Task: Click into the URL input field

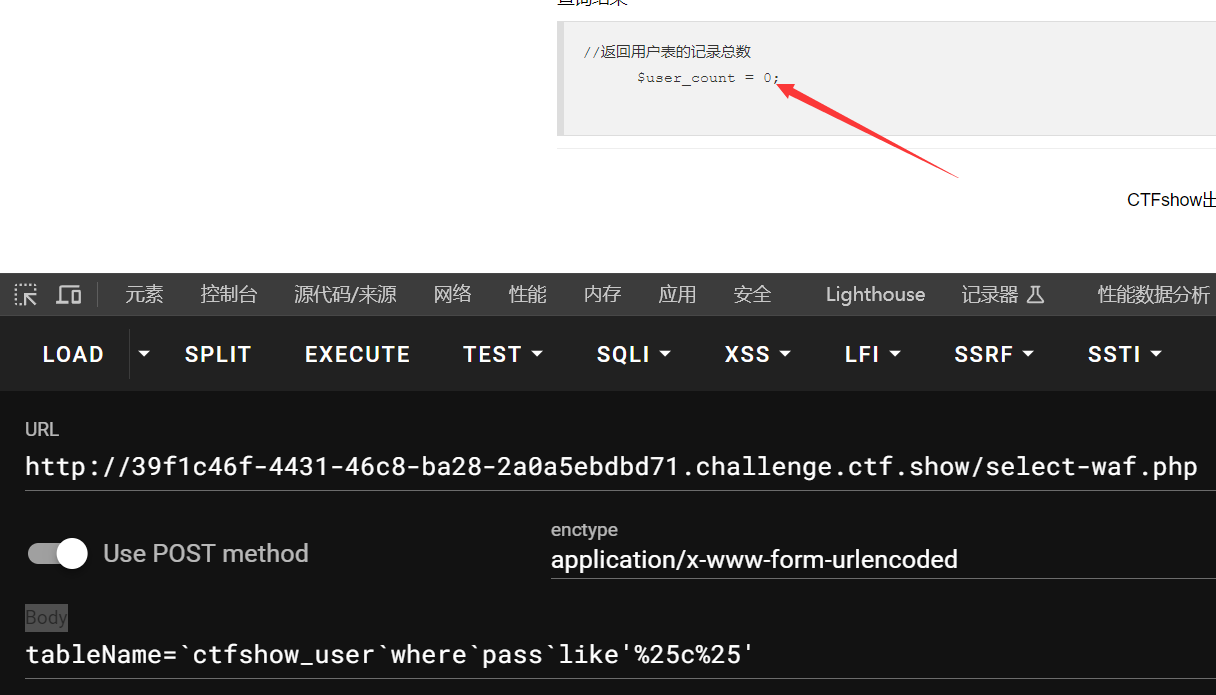Action: (610, 467)
